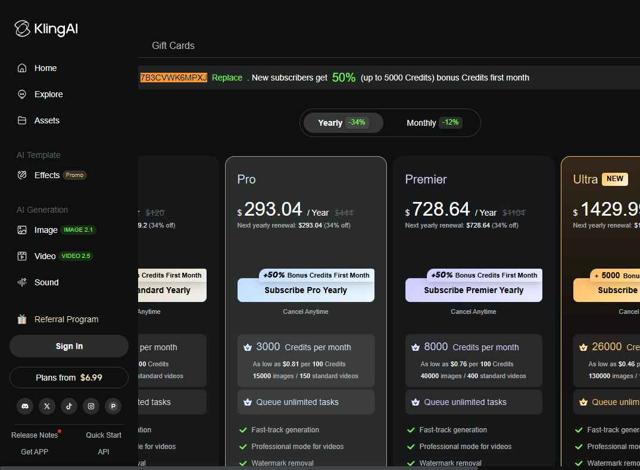Click the Pro 3000 Credits crown icon
The height and width of the screenshot is (470, 640).
tap(247, 348)
